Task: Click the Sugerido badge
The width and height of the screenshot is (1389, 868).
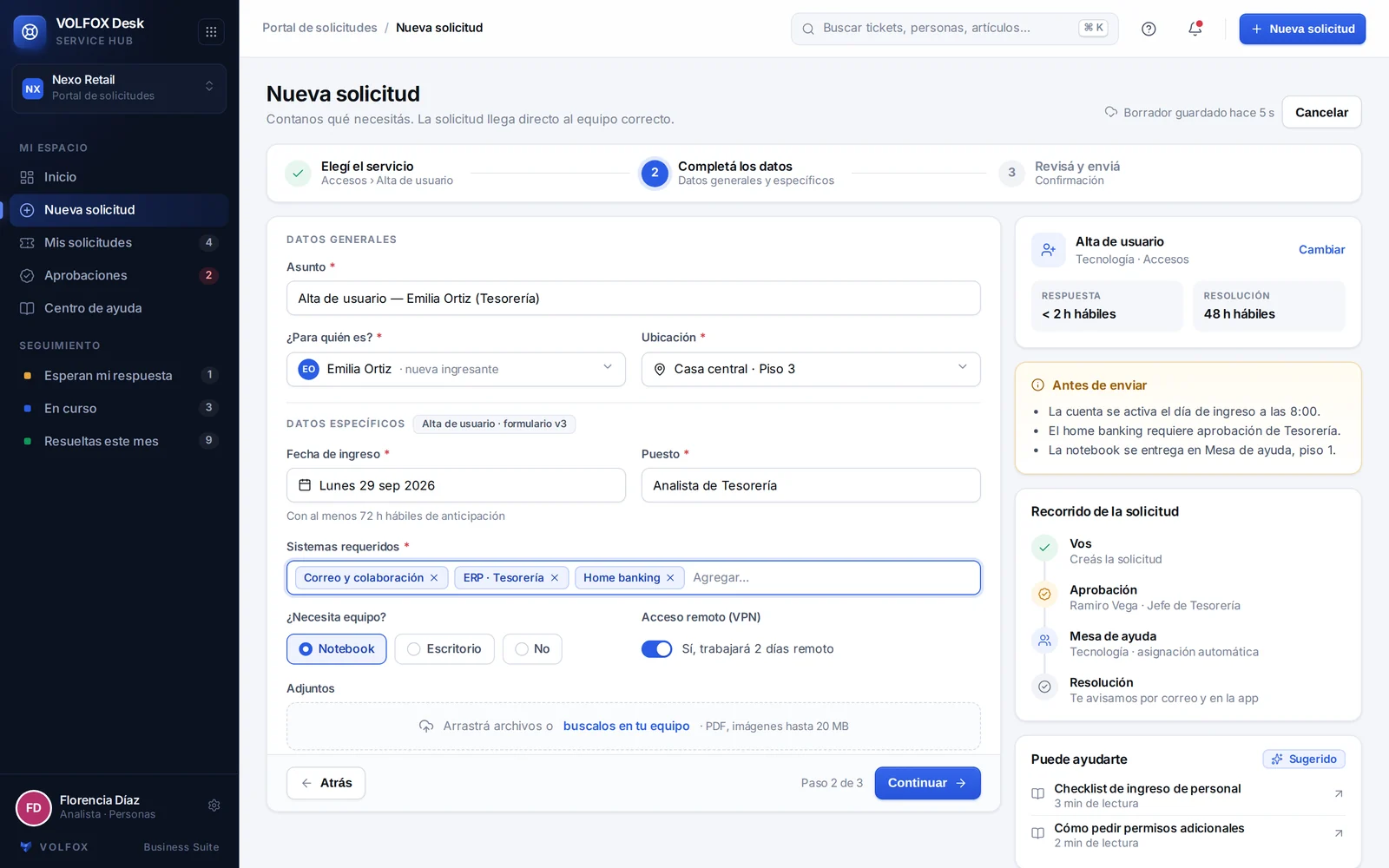Action: [1304, 759]
